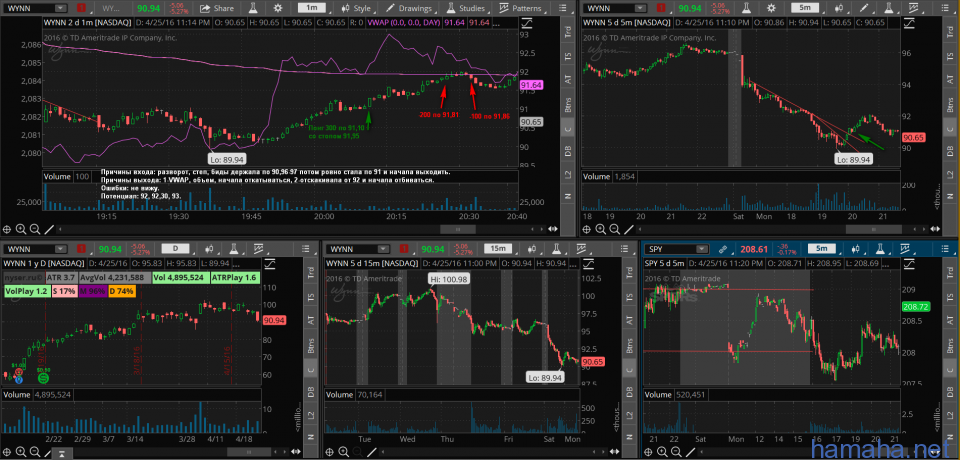
Task: Zoom out on the 1m chart
Action: [34, 229]
